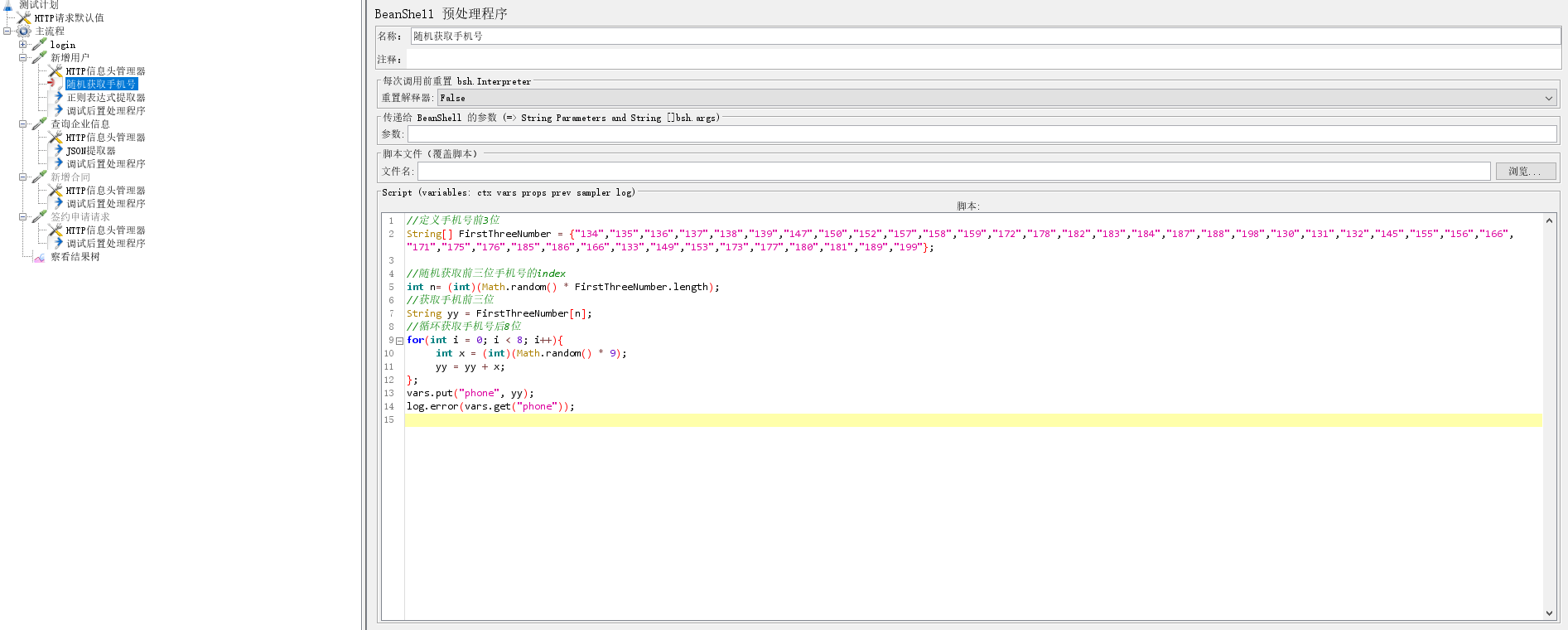1568x630 pixels.
Task: Click code line 'String yy = FirstThreeNumber[n];'
Action: tap(499, 313)
